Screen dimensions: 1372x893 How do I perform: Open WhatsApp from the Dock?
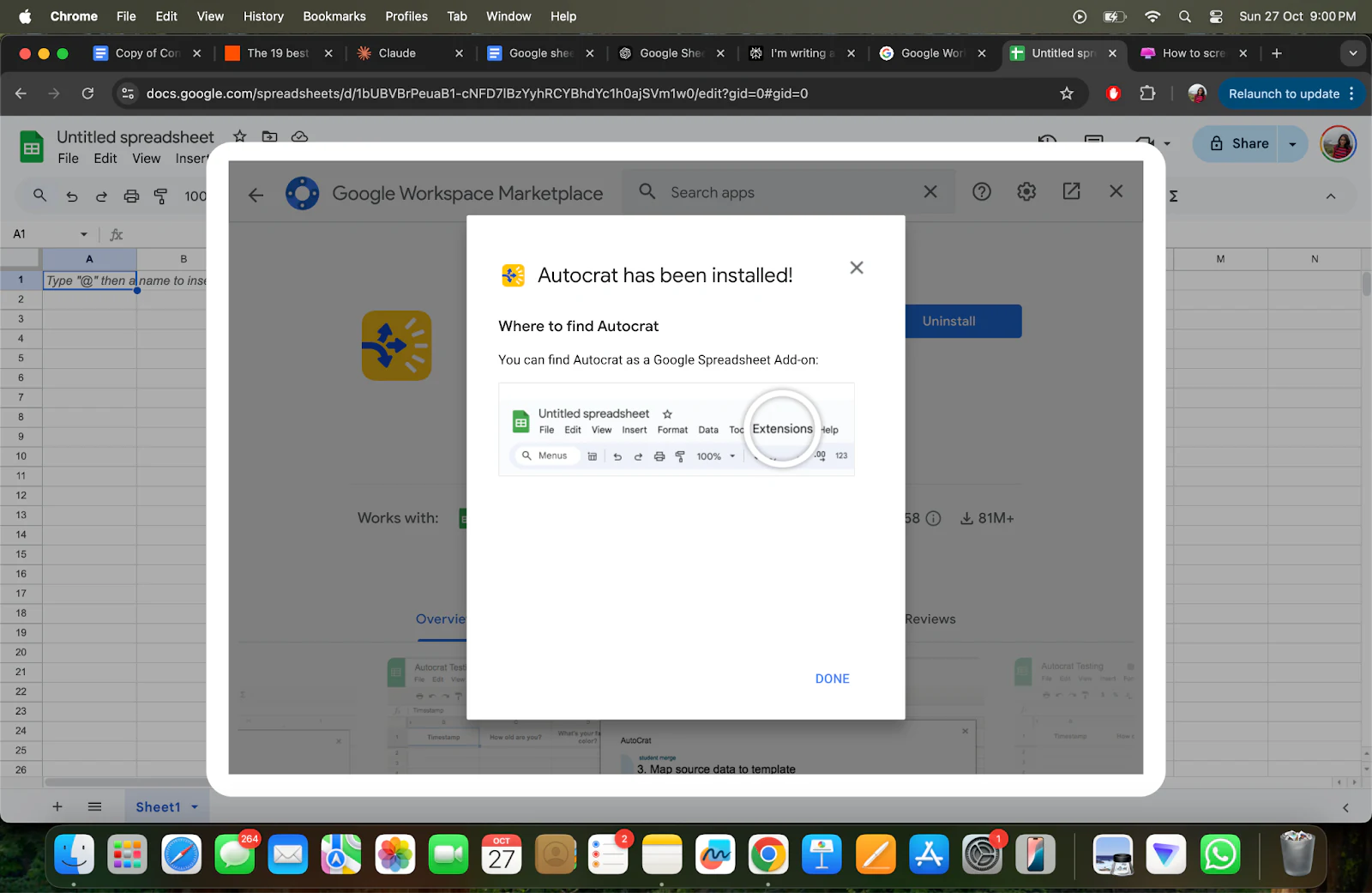(1220, 854)
